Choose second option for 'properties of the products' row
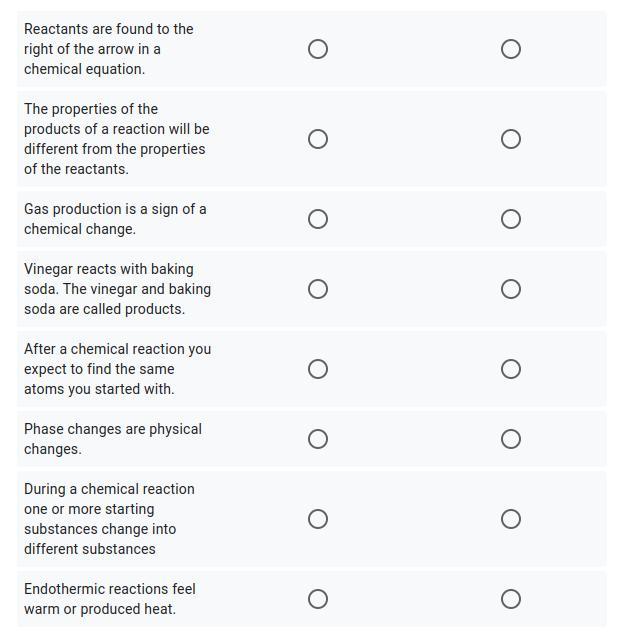The image size is (620, 641). 510,139
